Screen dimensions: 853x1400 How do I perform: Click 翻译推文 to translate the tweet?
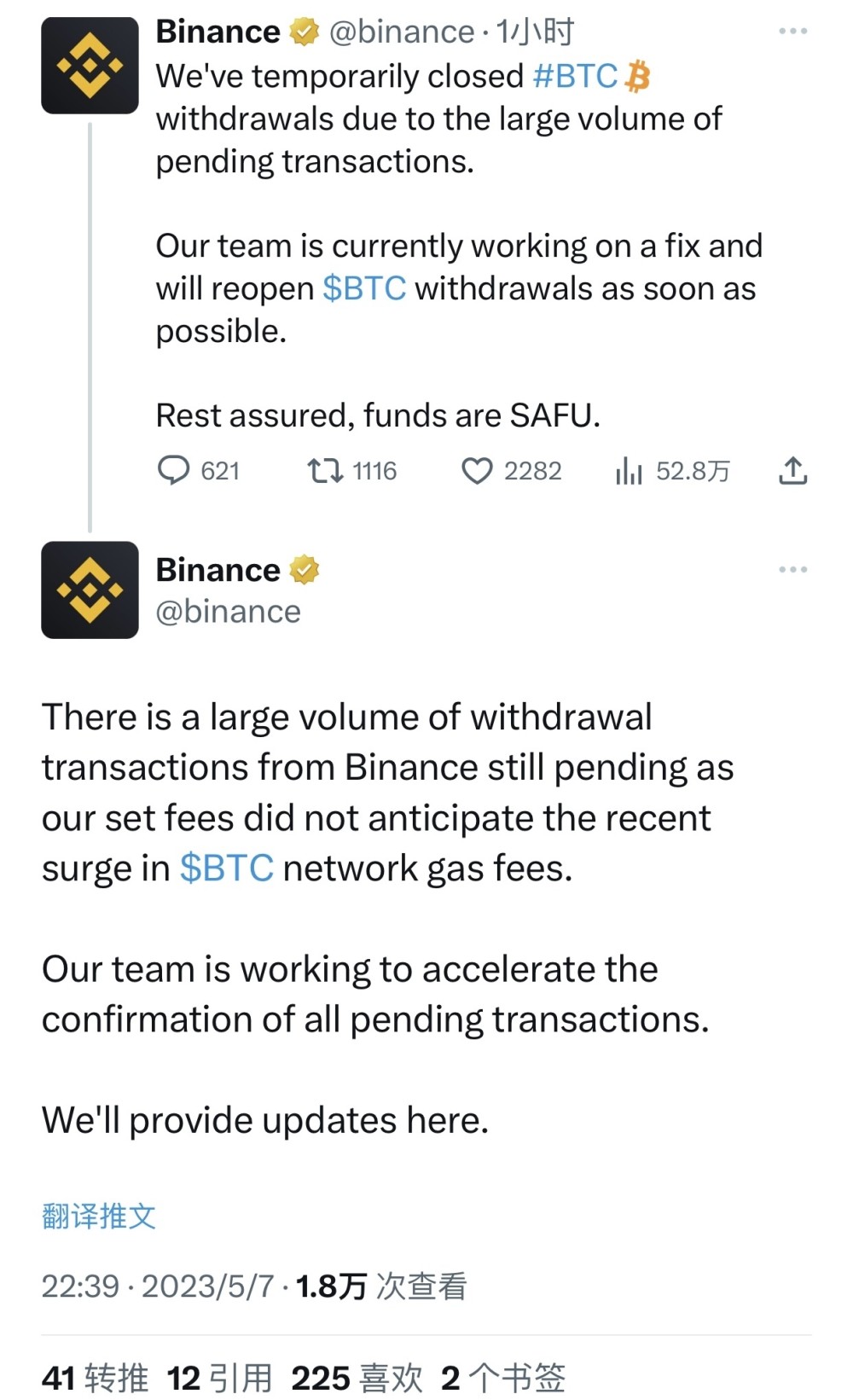click(x=99, y=1216)
